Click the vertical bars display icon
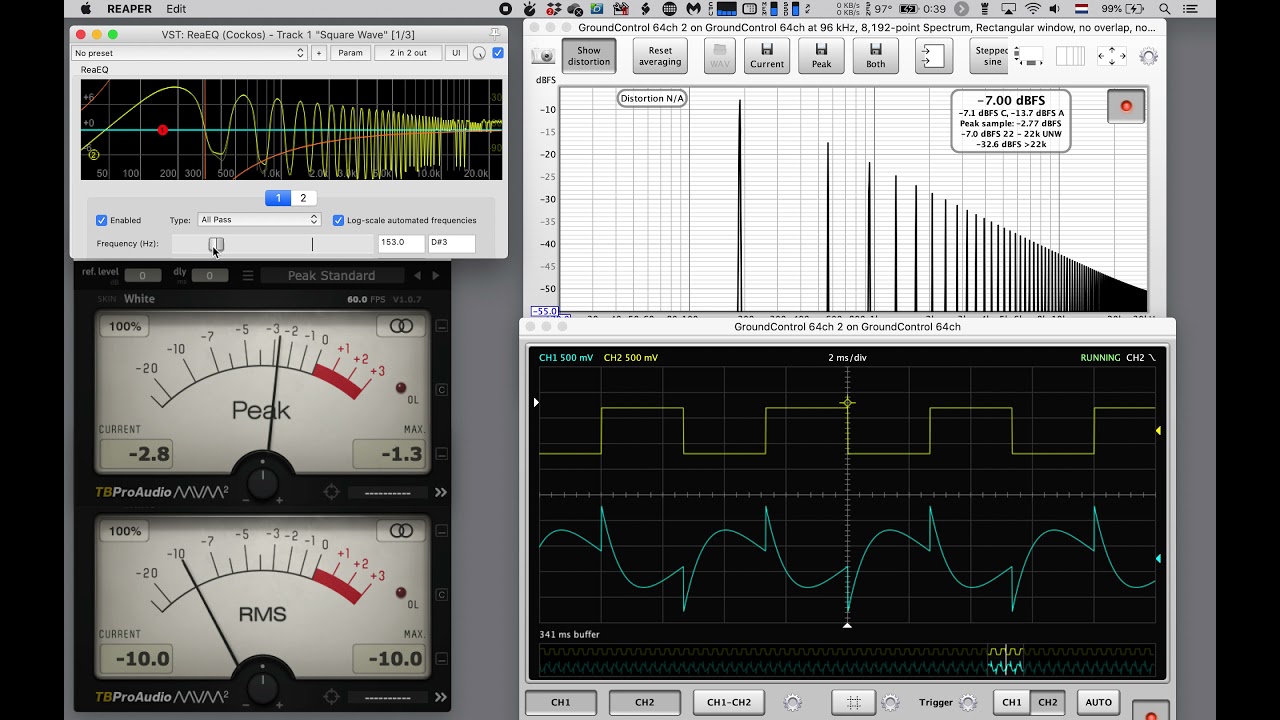This screenshot has width=1280, height=720. click(1069, 56)
